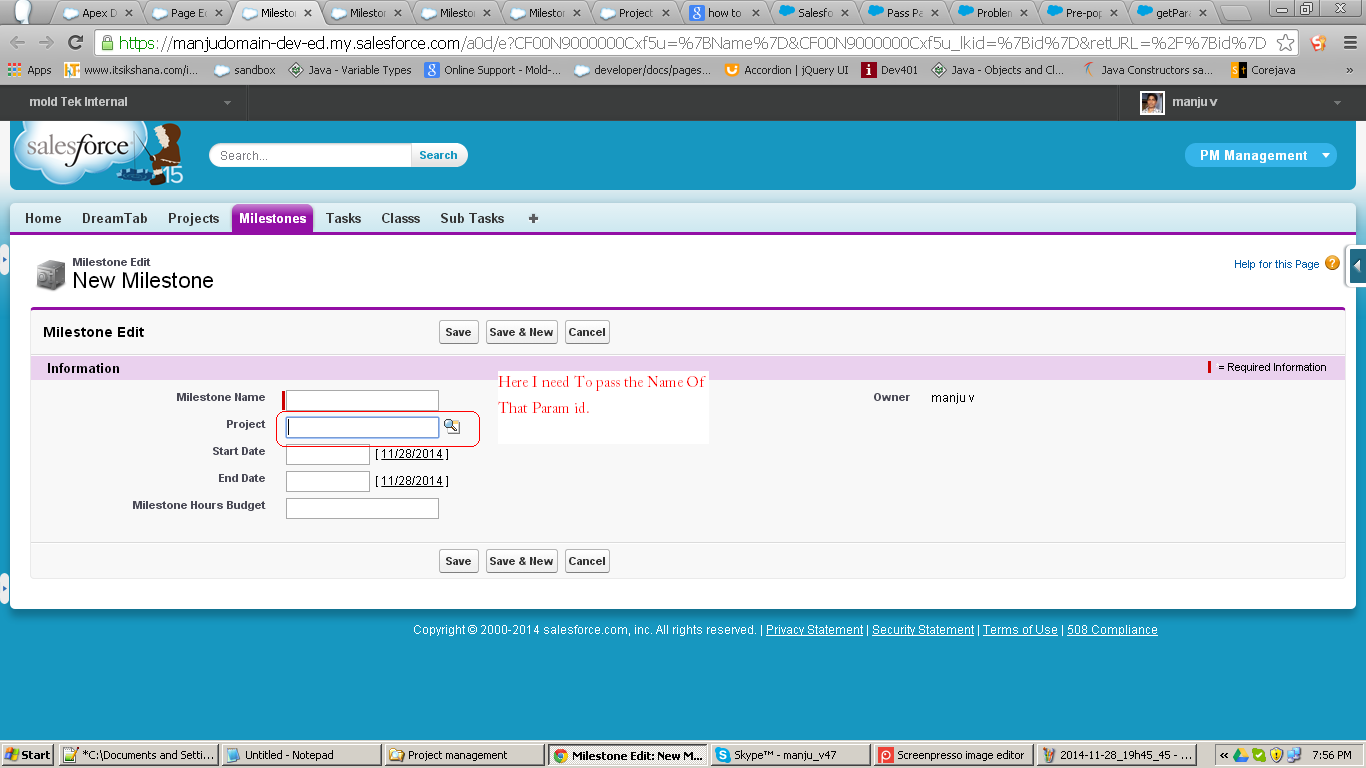Screen dimensions: 1366x768
Task: Click the Project lookup magnifier icon
Action: coord(452,426)
